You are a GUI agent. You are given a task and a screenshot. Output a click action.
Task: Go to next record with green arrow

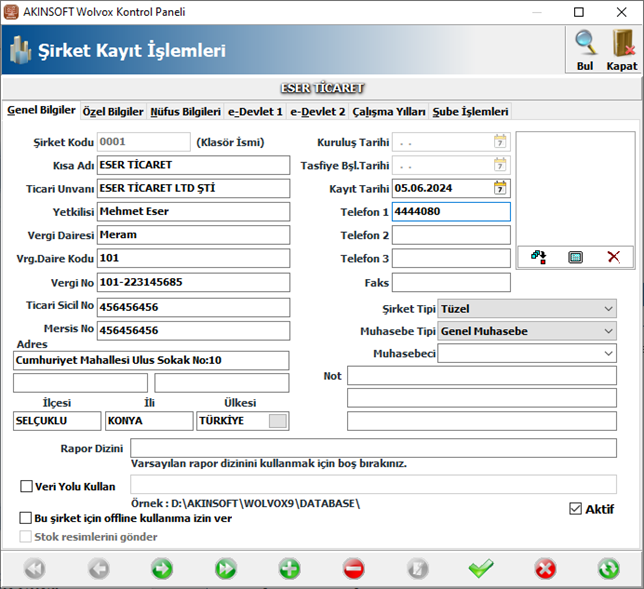point(162,569)
